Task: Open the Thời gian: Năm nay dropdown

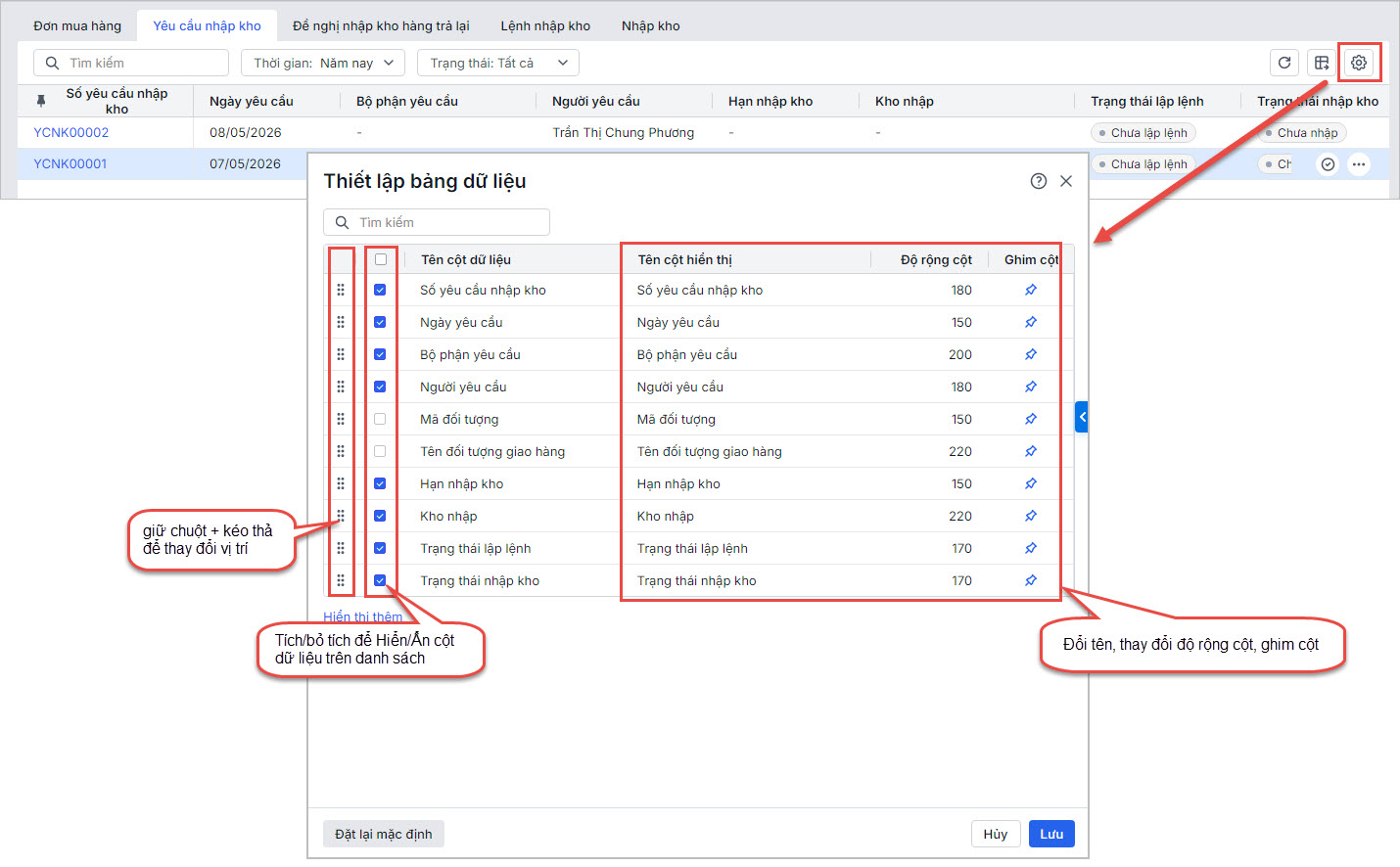Action: pos(323,63)
